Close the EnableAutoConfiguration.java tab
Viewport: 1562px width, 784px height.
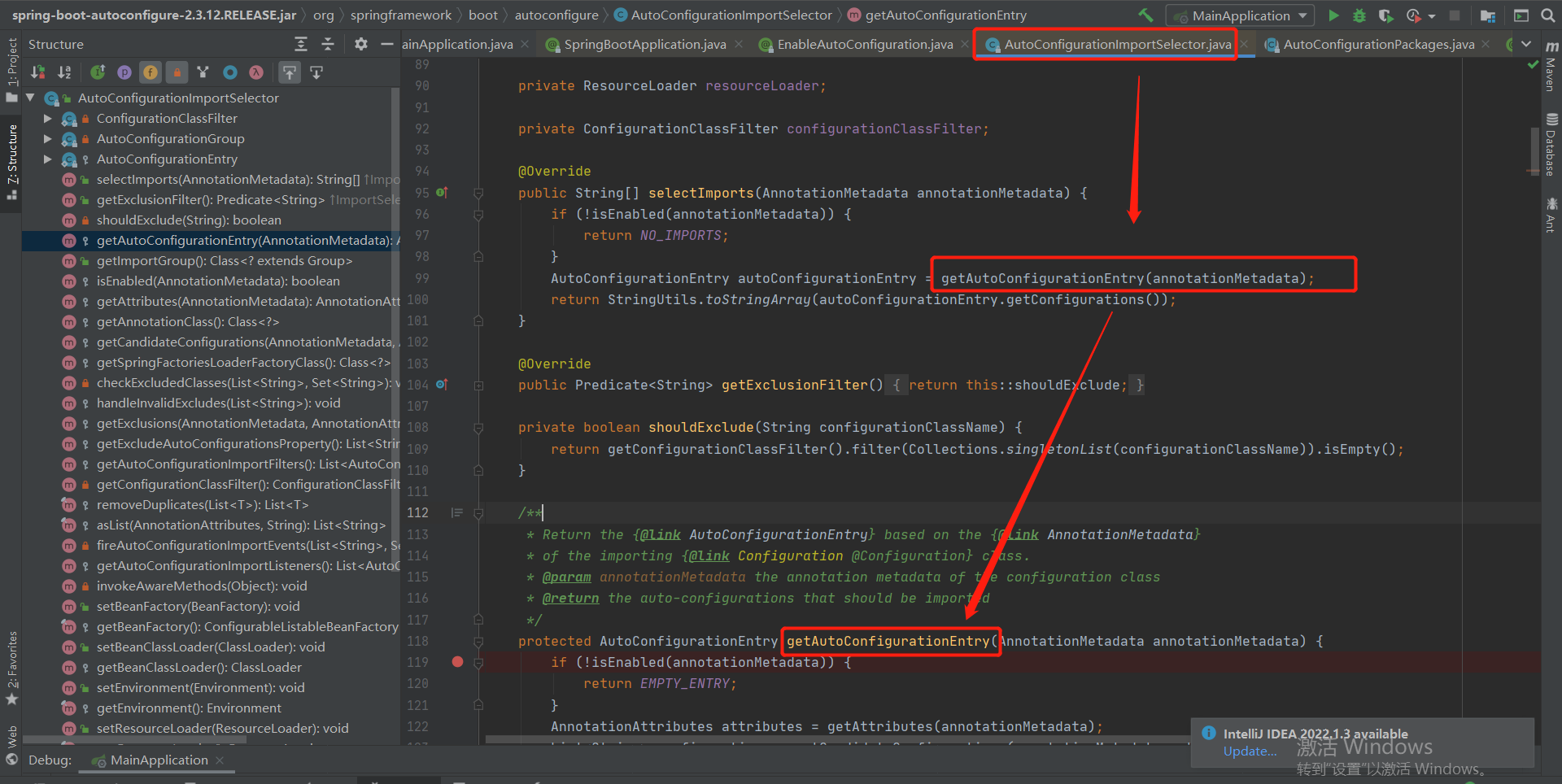(965, 44)
